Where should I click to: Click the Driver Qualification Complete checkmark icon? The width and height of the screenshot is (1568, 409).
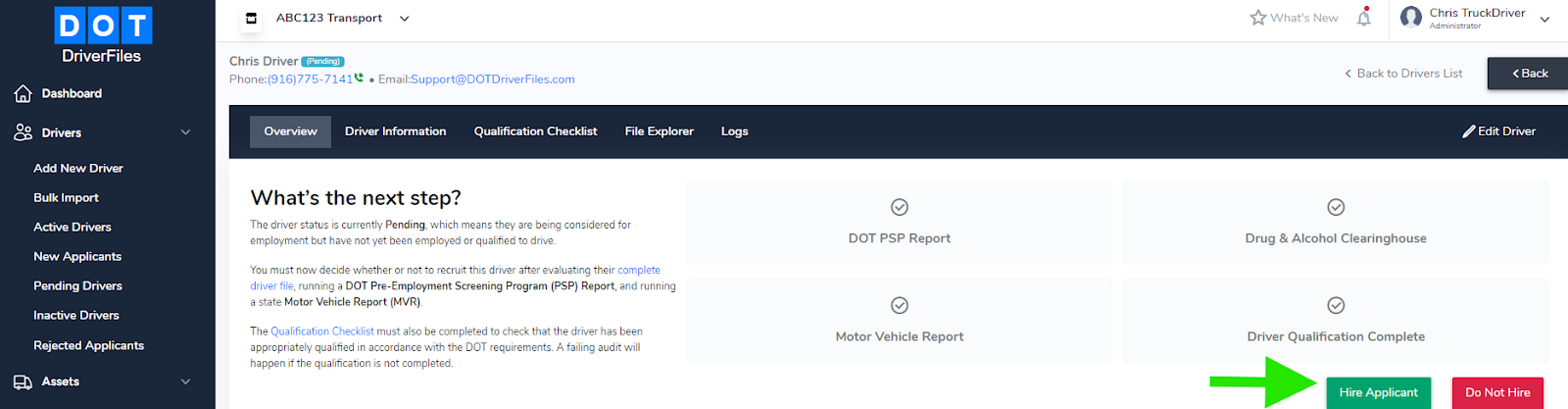pyautogui.click(x=1336, y=305)
